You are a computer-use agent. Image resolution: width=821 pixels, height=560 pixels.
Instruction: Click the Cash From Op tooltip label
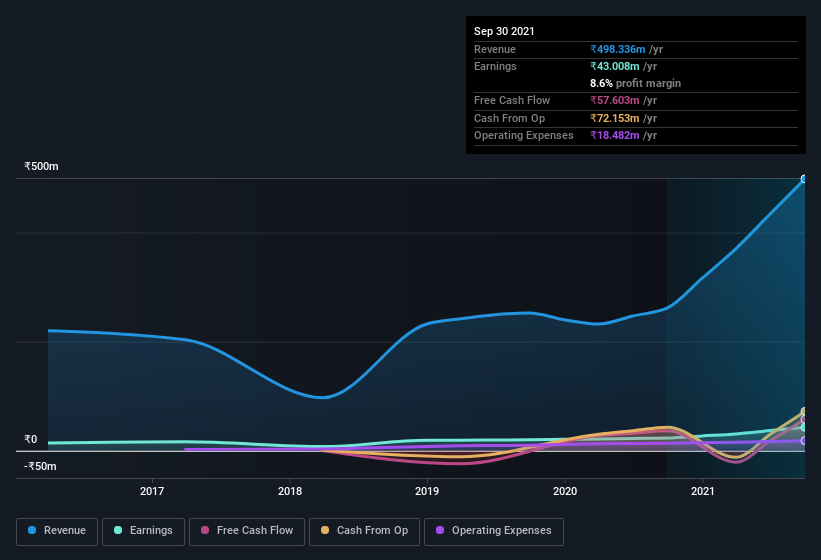coord(509,118)
